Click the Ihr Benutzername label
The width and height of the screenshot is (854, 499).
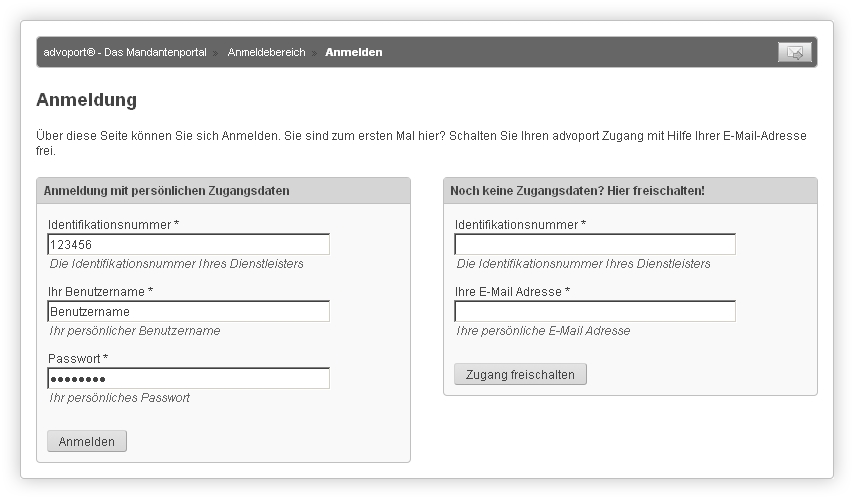coord(100,292)
